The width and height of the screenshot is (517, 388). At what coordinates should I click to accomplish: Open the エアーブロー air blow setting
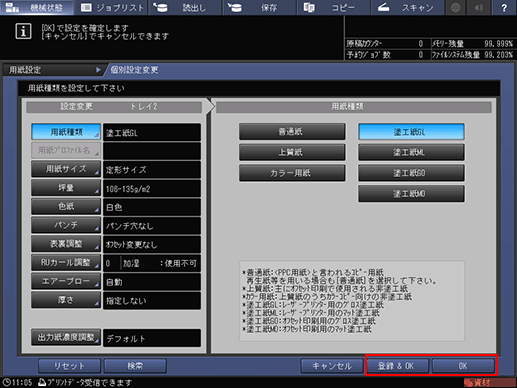(x=66, y=281)
